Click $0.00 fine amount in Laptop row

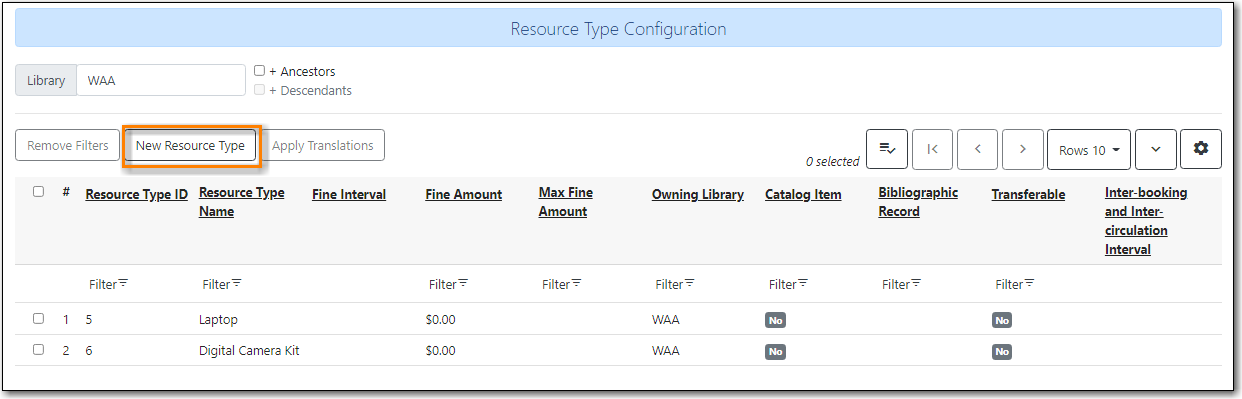tap(440, 320)
